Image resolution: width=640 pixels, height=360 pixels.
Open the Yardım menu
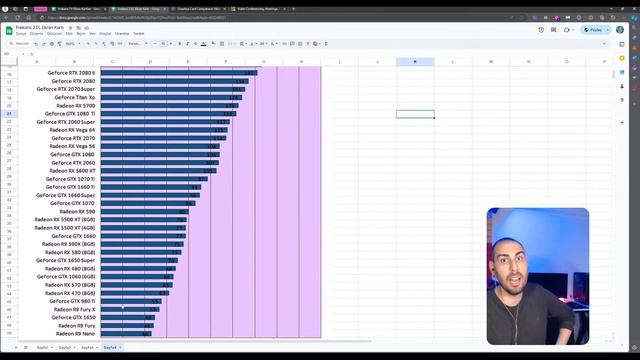[139, 34]
